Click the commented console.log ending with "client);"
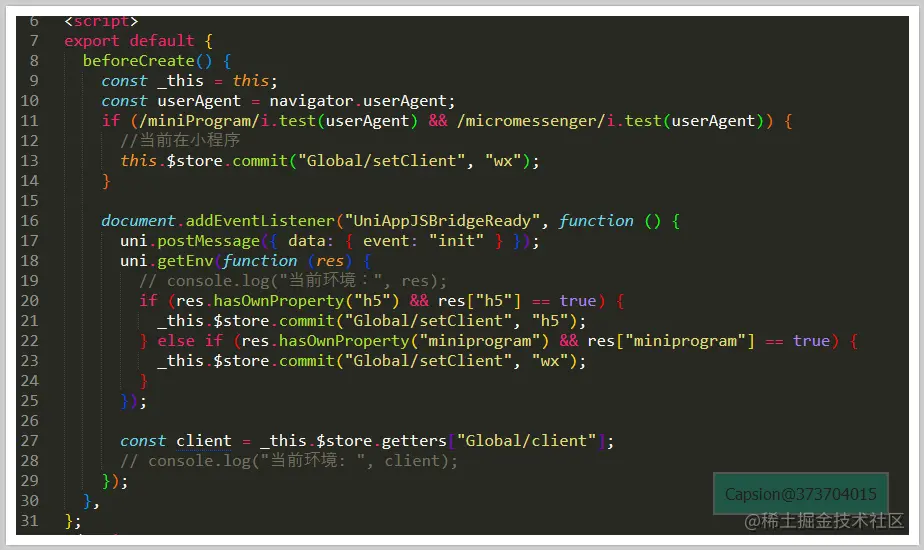 289,461
